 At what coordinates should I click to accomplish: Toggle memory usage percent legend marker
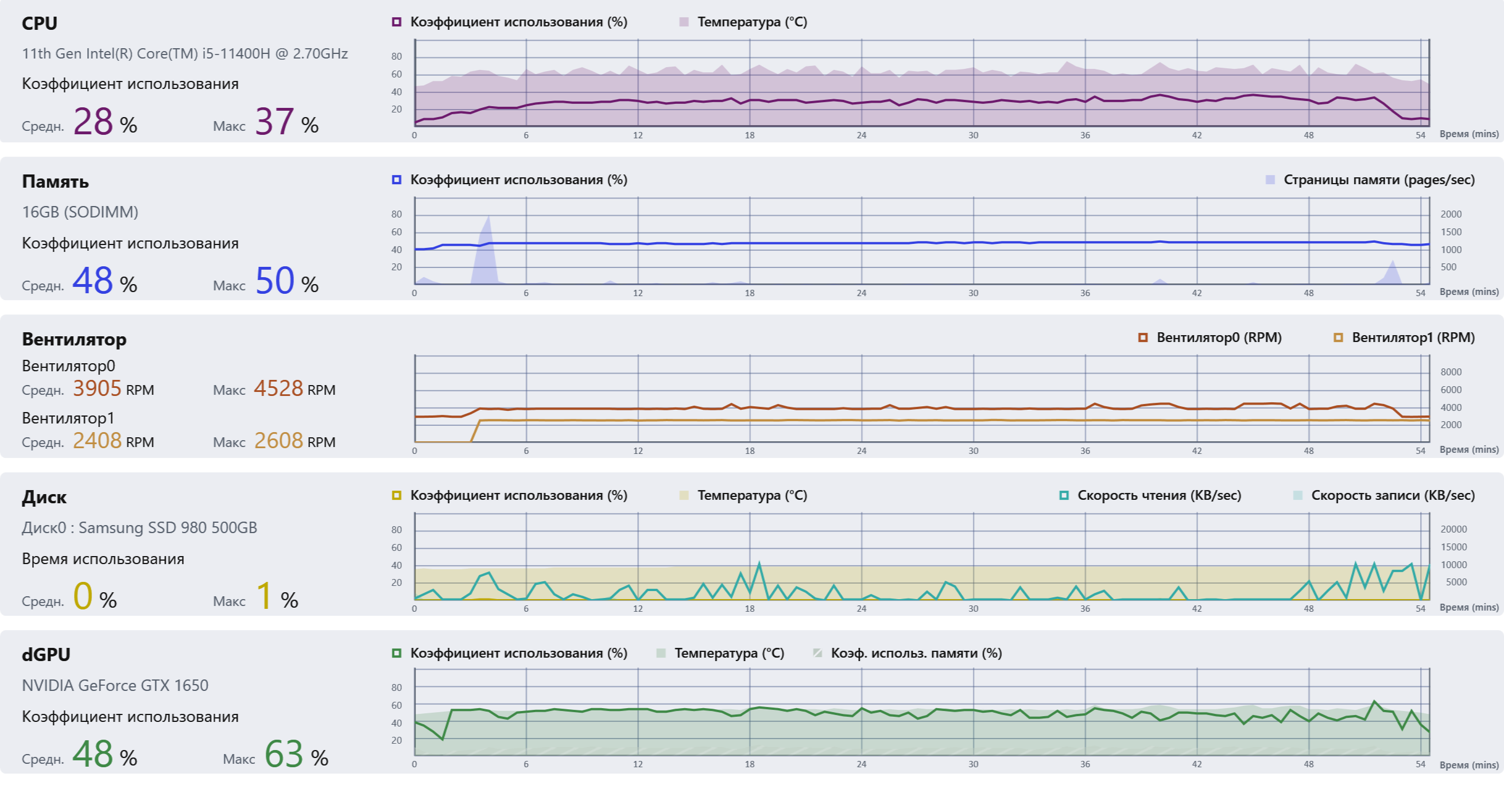(x=397, y=180)
